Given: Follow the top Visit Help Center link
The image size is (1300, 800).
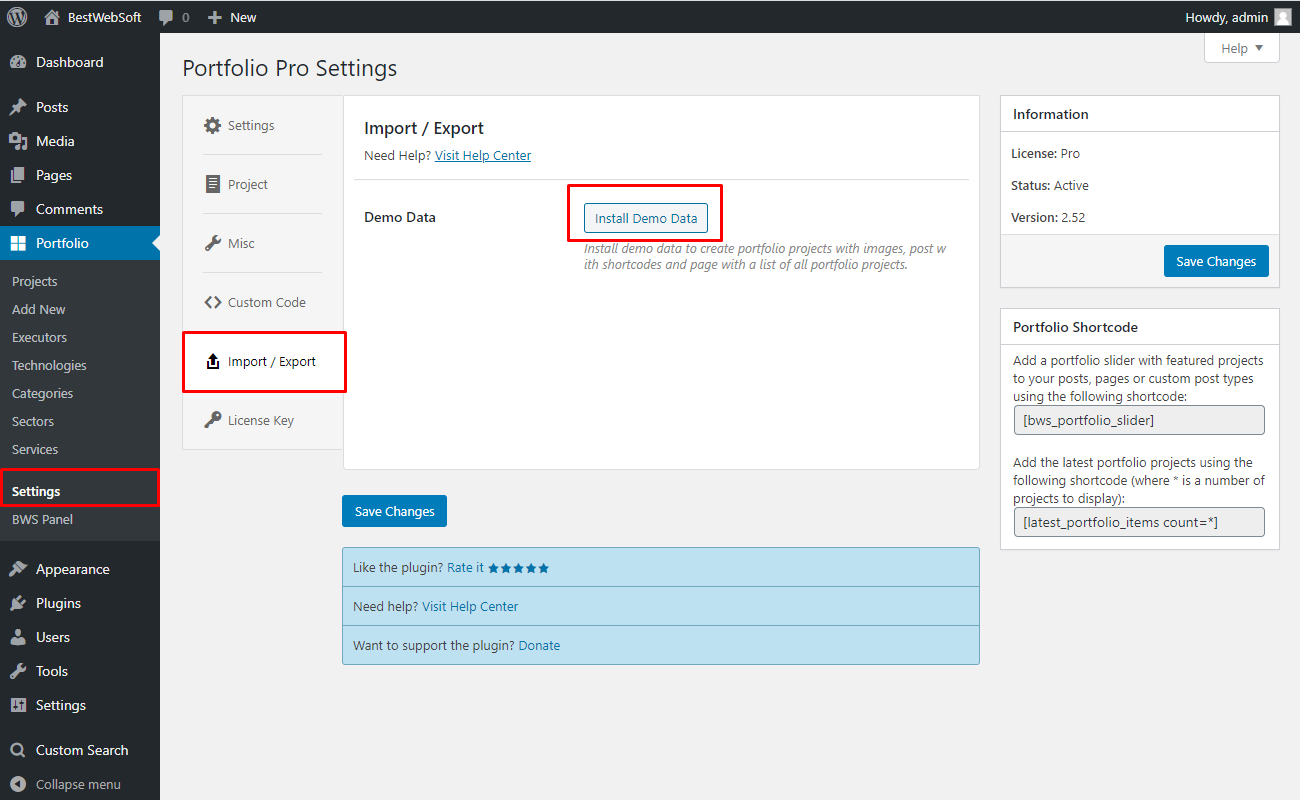Looking at the screenshot, I should [483, 155].
